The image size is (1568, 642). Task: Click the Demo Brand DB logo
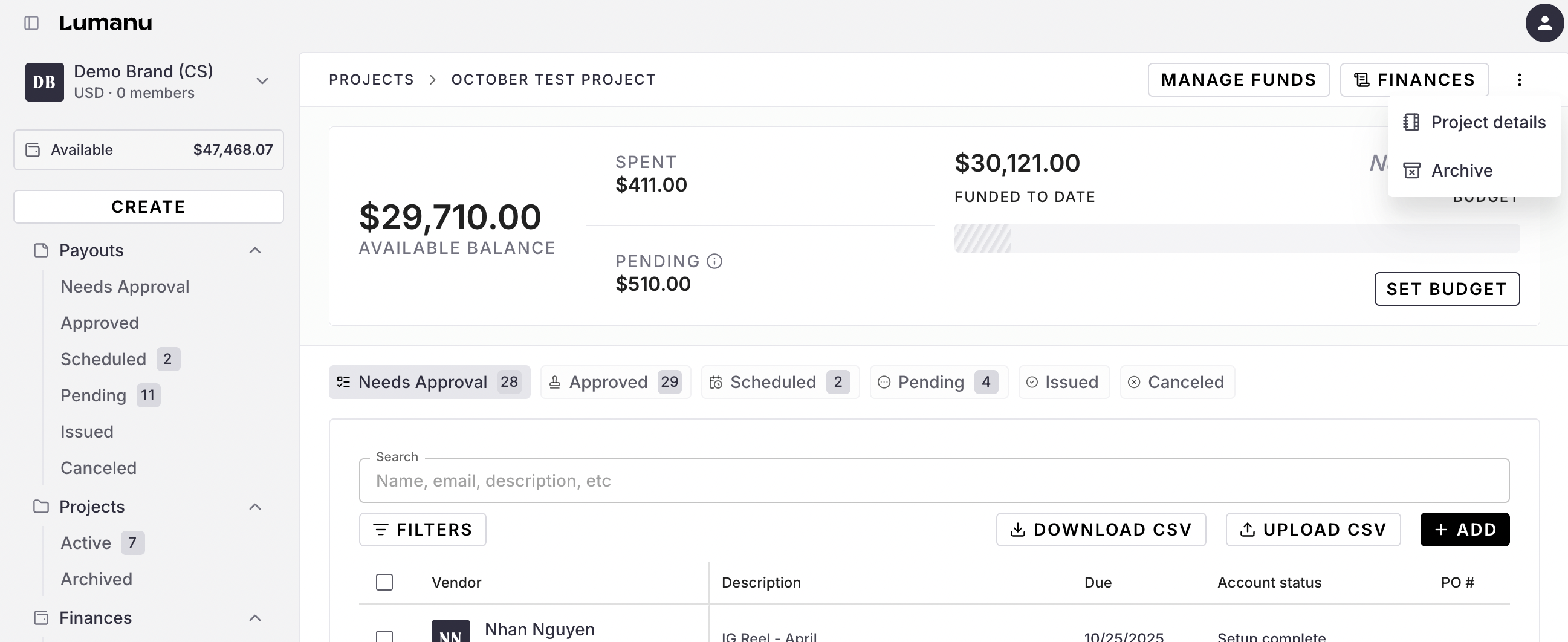click(x=45, y=82)
